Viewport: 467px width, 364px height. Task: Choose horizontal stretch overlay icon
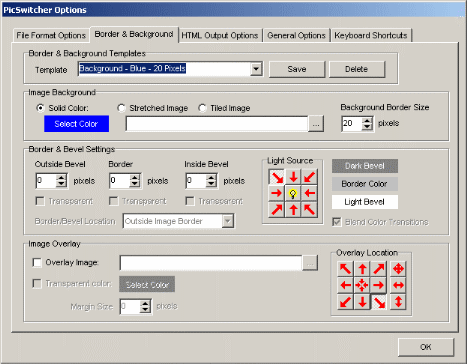[398, 285]
